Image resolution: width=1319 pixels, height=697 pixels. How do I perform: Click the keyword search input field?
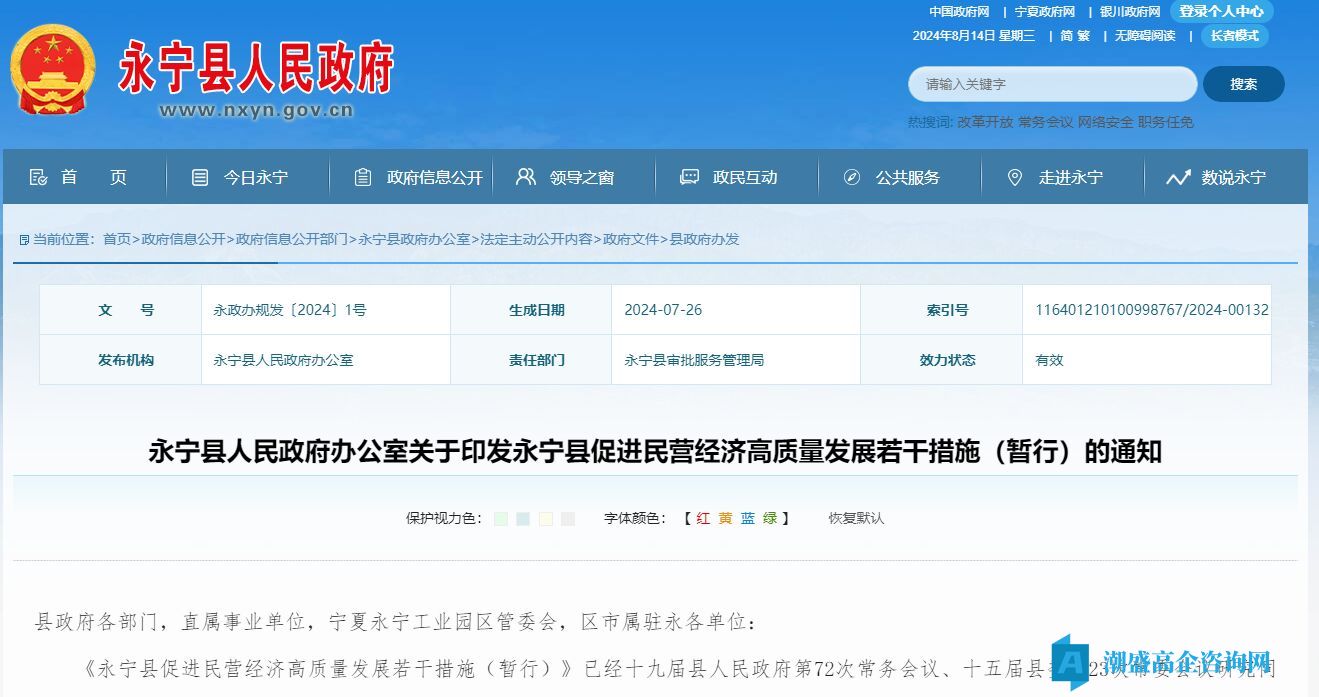click(1052, 84)
